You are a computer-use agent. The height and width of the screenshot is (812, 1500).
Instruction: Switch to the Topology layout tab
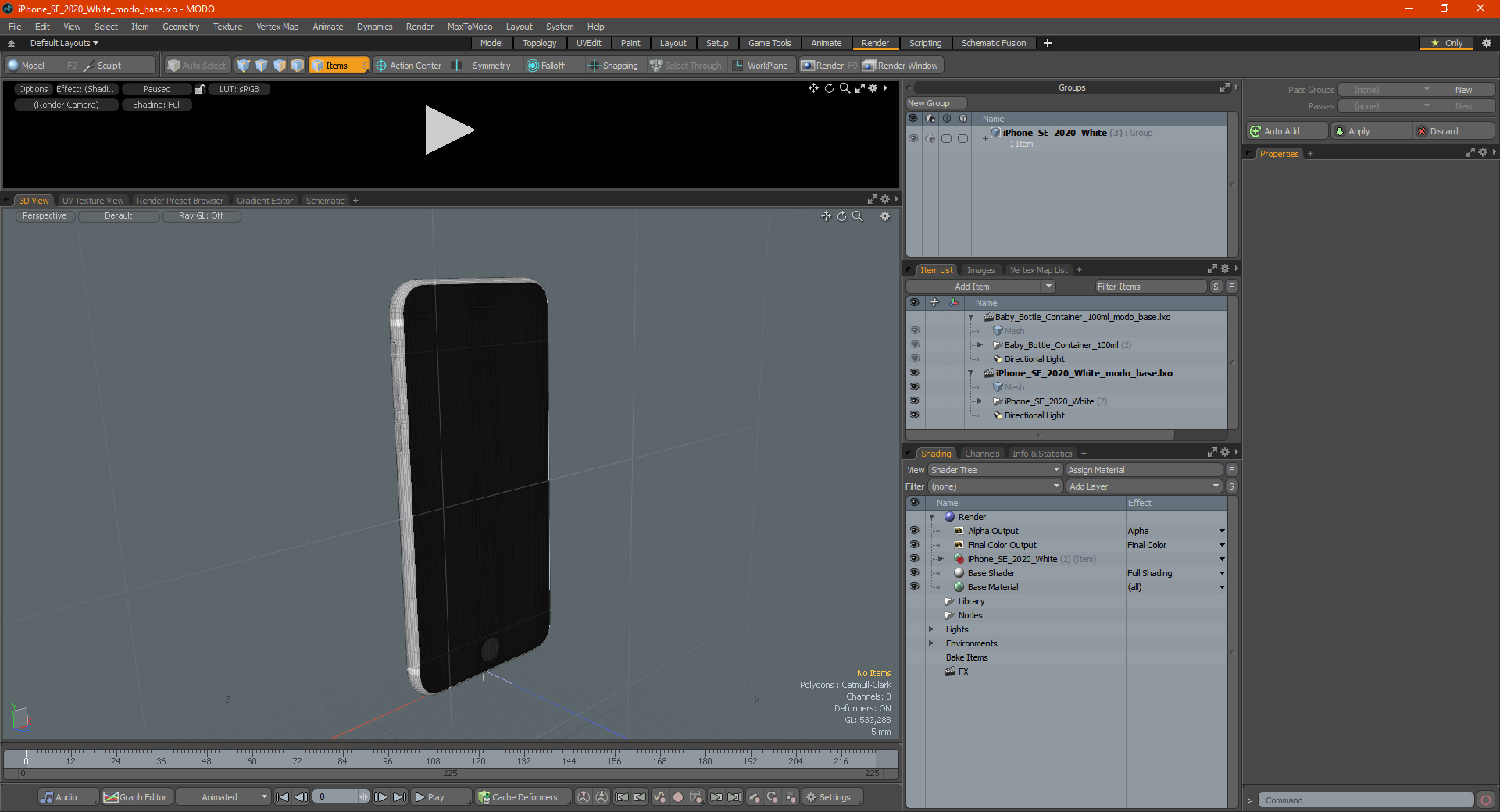coord(539,43)
